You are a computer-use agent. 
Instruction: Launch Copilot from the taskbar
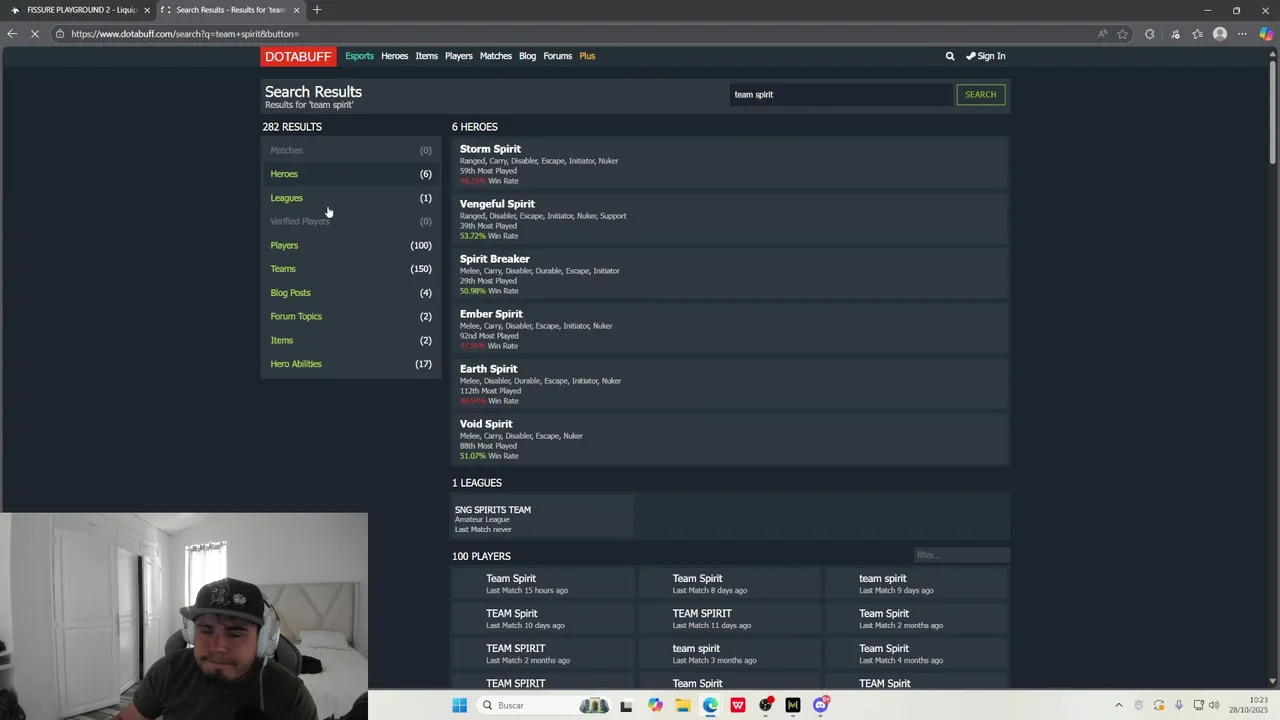click(x=655, y=705)
